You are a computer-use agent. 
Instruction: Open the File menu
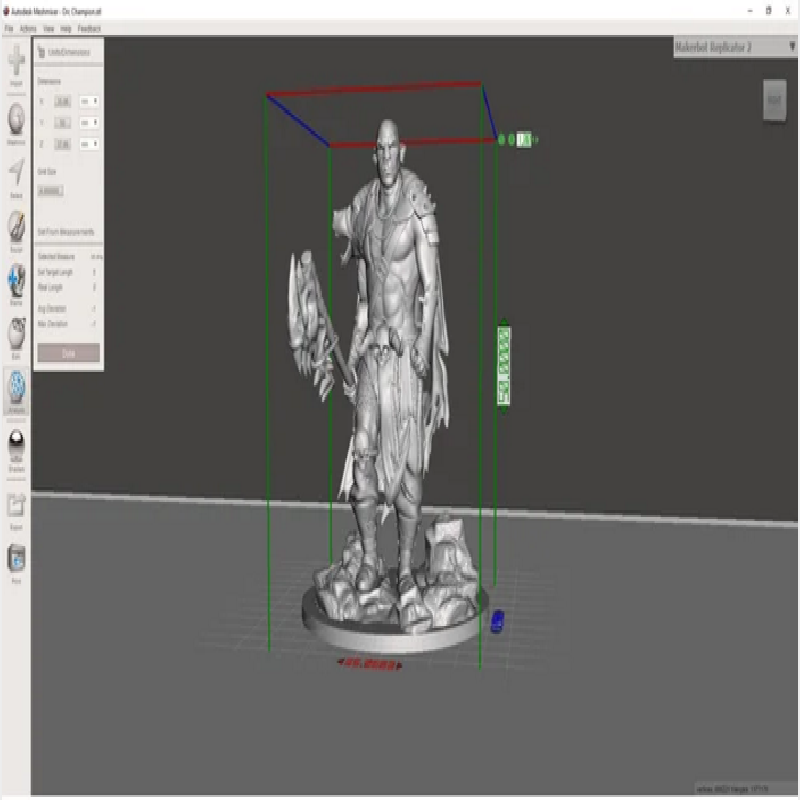(x=8, y=28)
